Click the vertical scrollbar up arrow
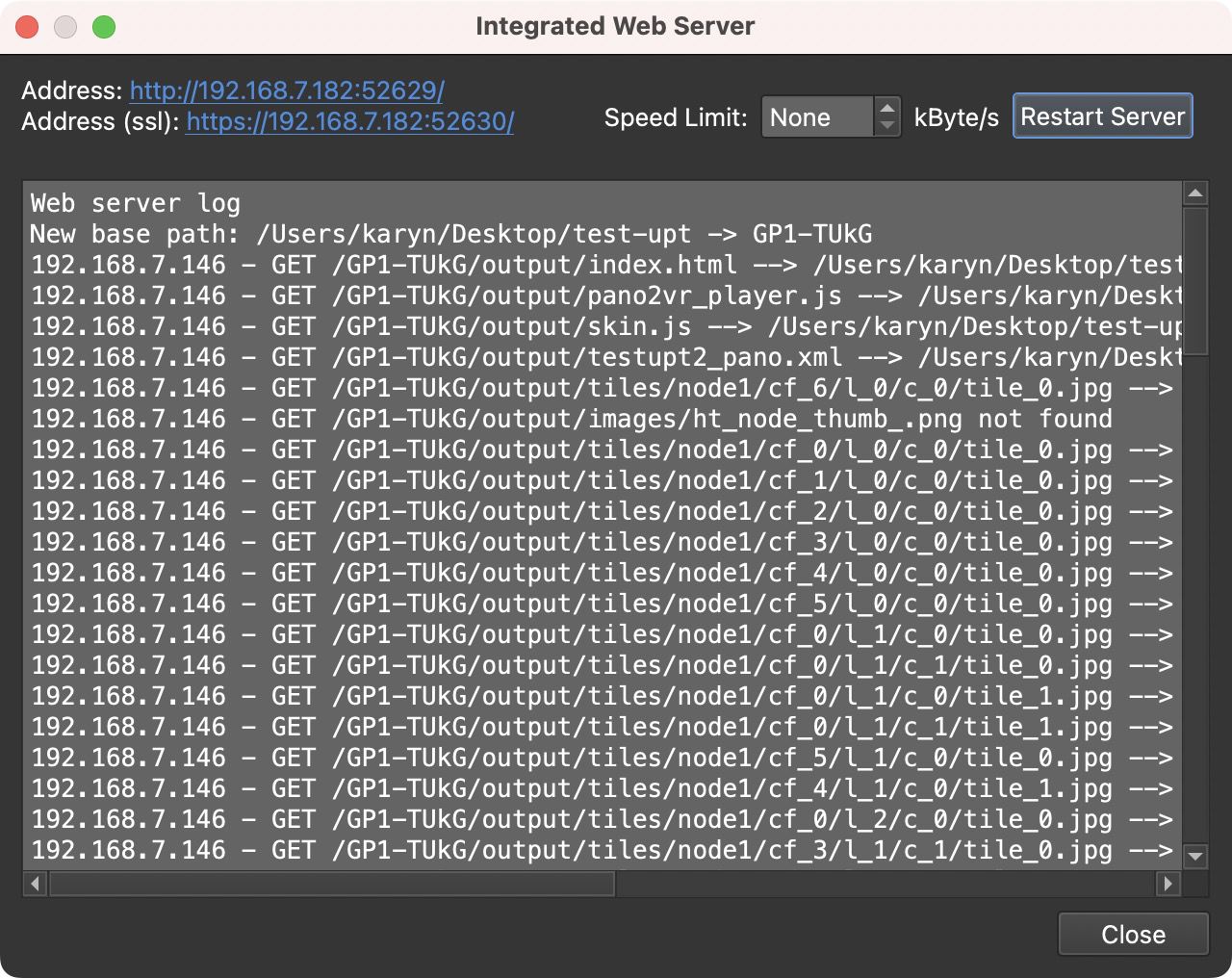 click(x=1194, y=192)
